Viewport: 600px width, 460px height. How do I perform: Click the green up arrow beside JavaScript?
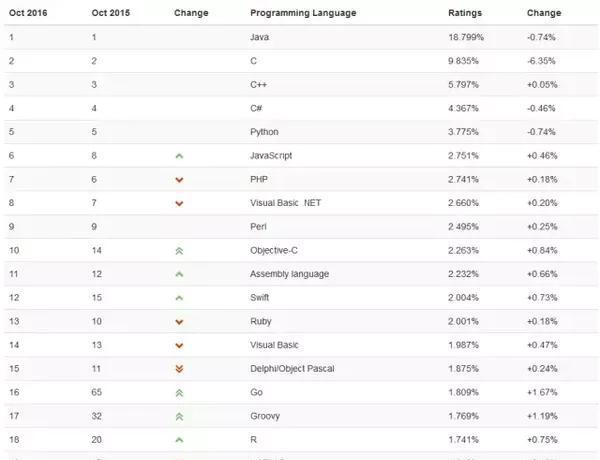pos(179,156)
